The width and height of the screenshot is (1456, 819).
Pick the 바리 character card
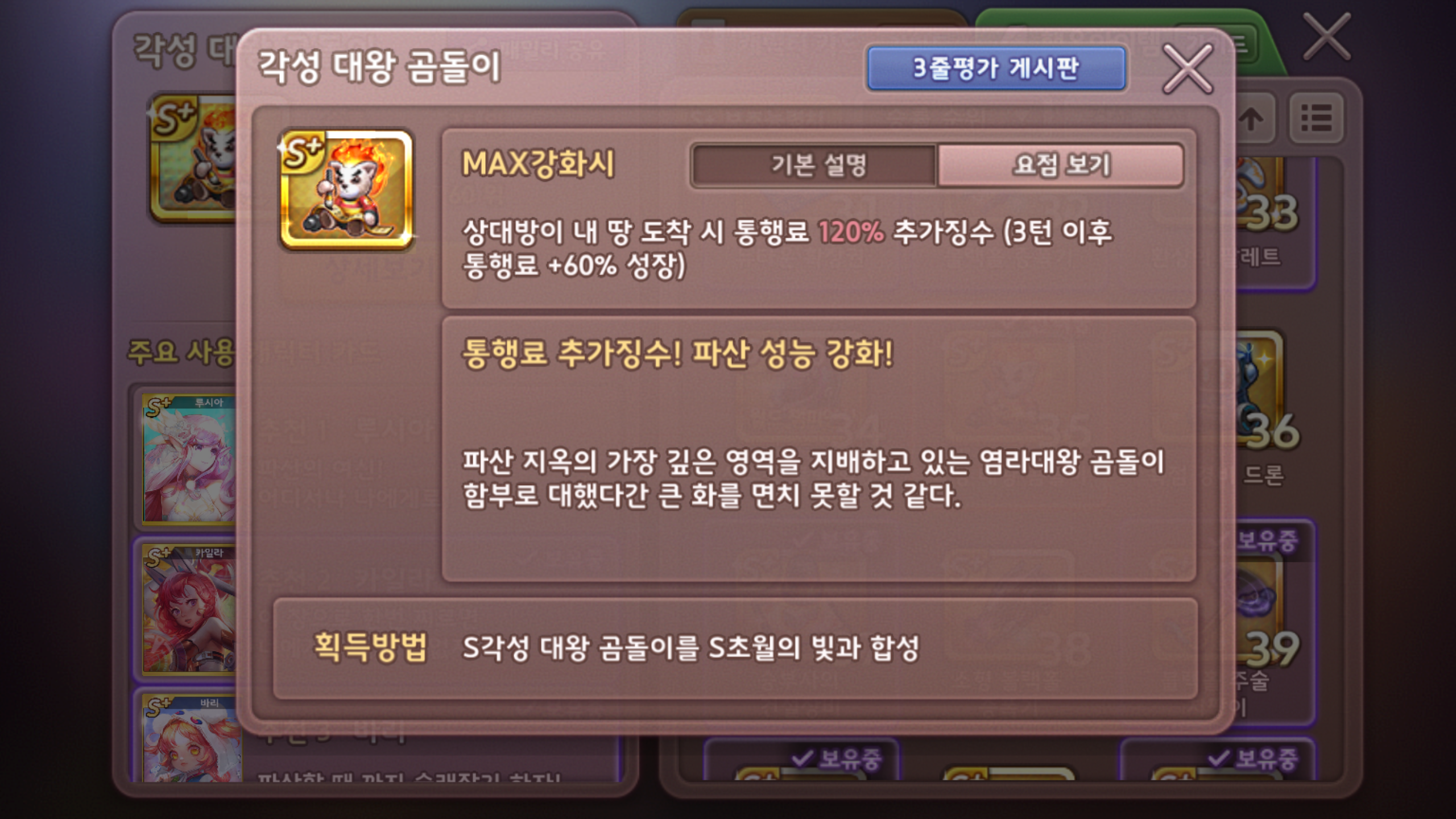tap(191, 738)
